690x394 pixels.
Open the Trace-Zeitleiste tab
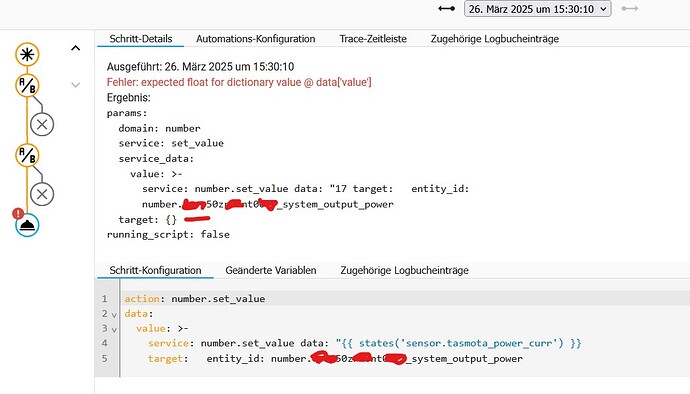pyautogui.click(x=373, y=39)
